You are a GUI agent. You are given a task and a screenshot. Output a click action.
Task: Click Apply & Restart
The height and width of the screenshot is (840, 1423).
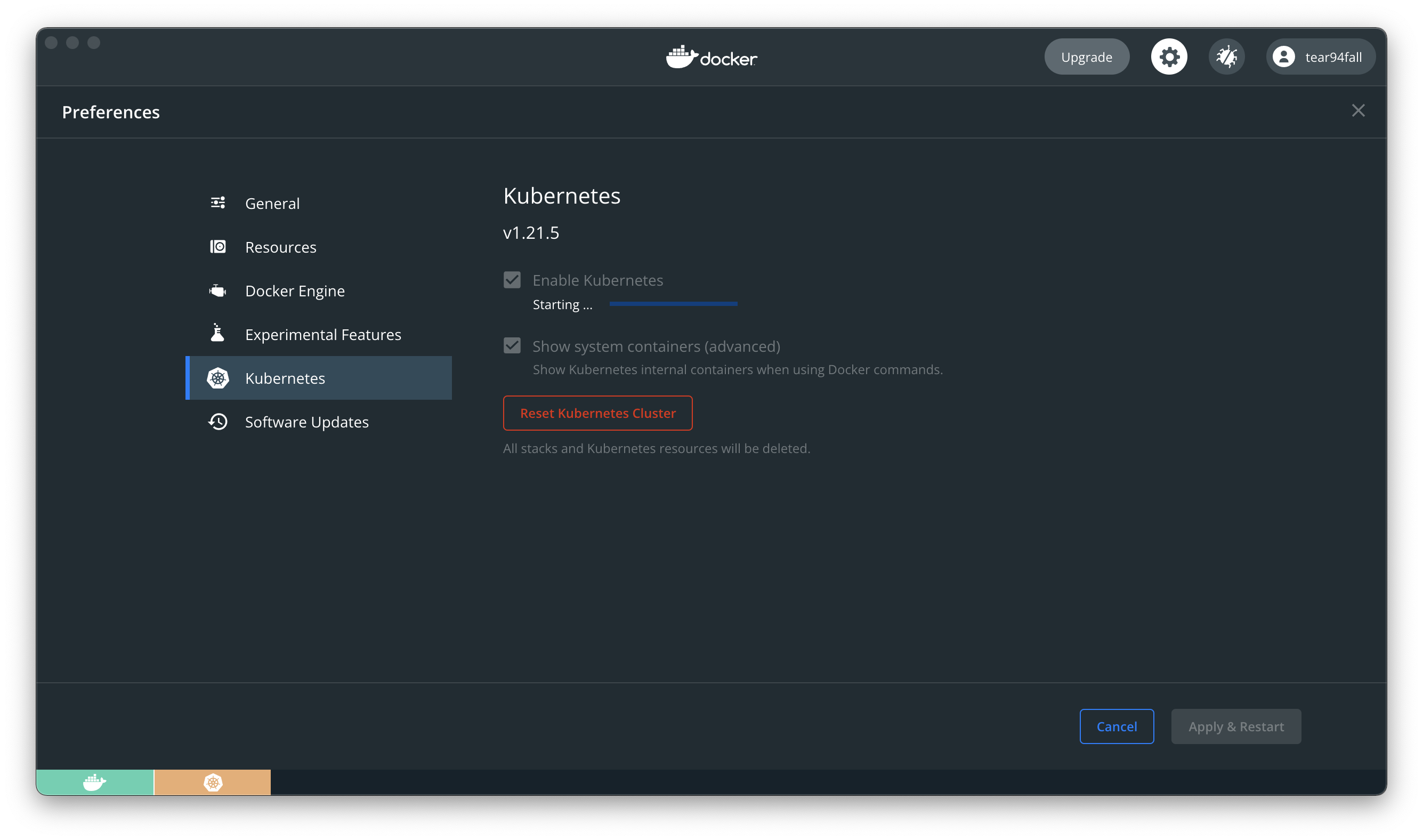pyautogui.click(x=1235, y=726)
